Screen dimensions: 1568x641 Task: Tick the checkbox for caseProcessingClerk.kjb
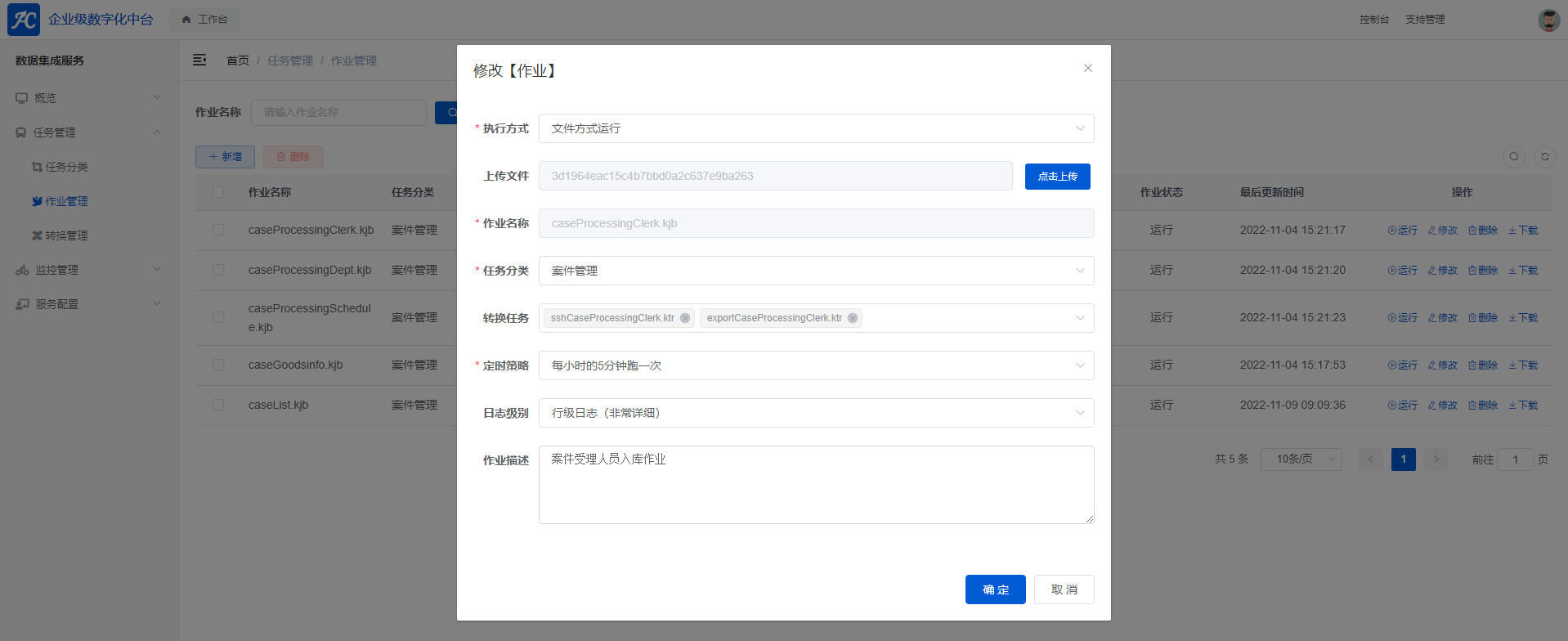point(218,230)
